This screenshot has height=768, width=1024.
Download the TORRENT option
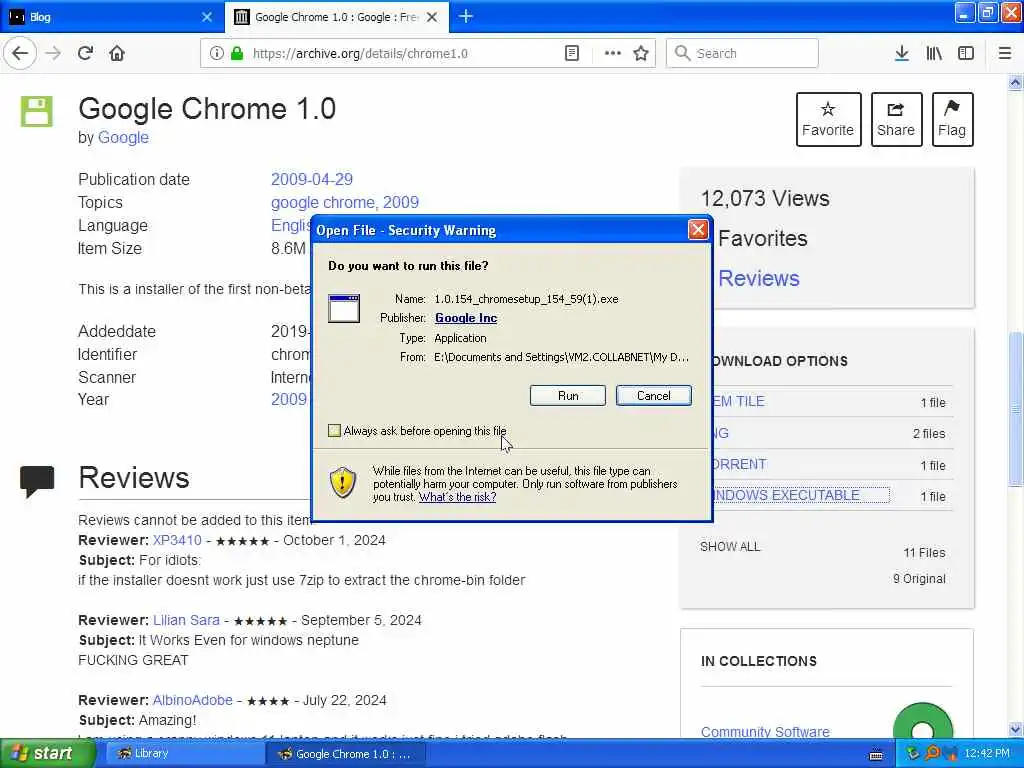[739, 464]
